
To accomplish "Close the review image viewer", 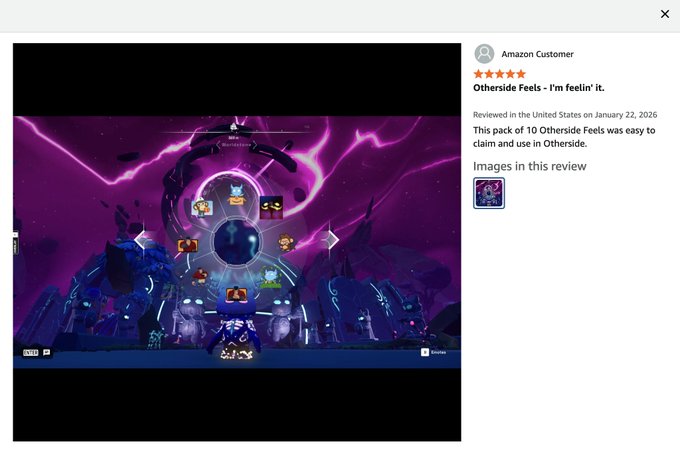I will coord(664,14).
